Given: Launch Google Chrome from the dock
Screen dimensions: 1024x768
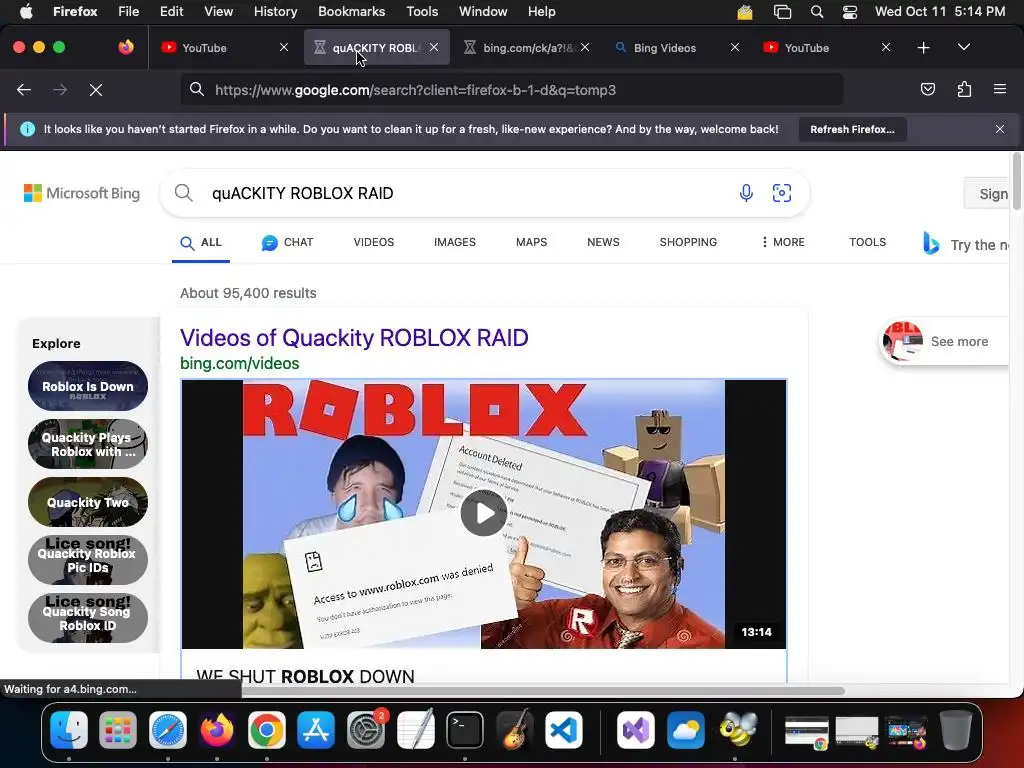Looking at the screenshot, I should point(266,729).
